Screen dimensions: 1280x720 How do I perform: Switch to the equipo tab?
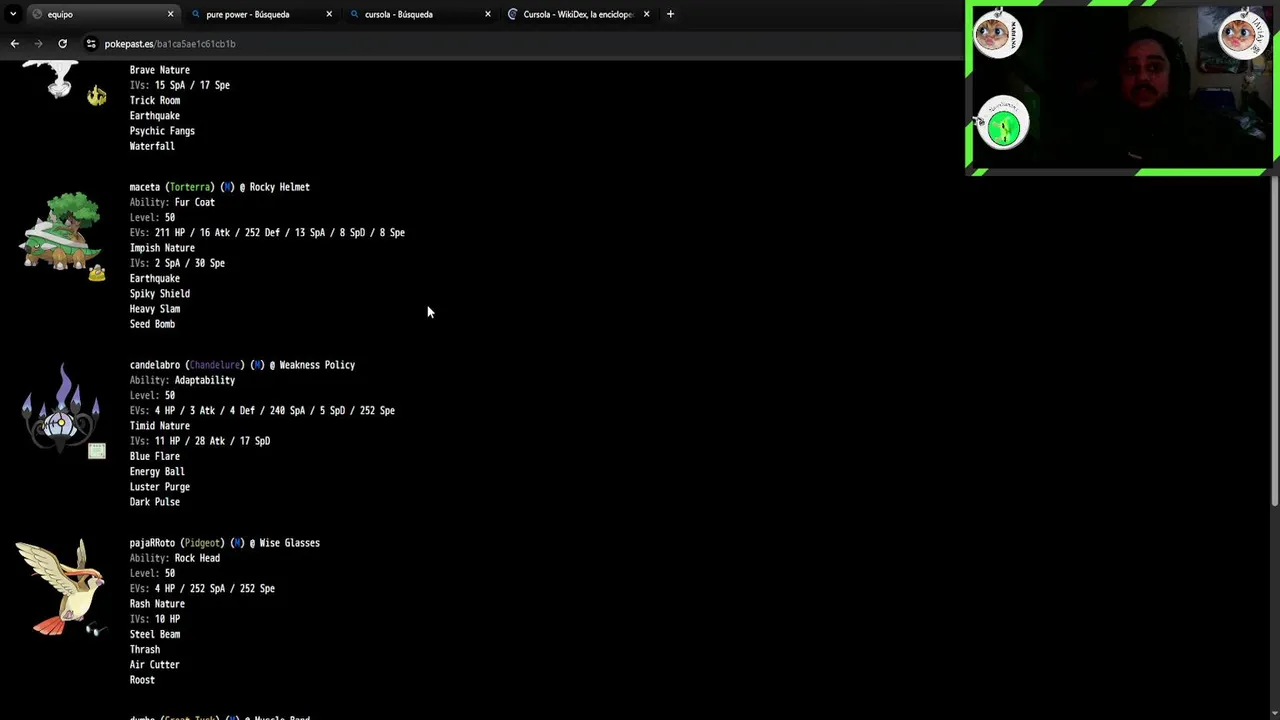pyautogui.click(x=100, y=14)
